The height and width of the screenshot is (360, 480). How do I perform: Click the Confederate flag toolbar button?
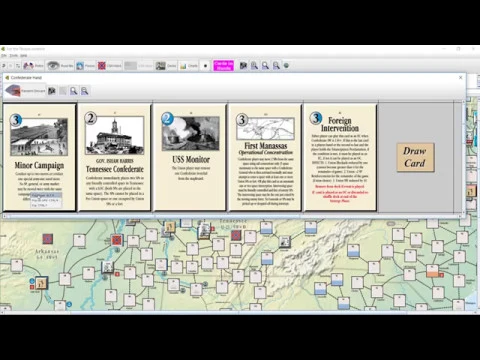click(x=109, y=66)
